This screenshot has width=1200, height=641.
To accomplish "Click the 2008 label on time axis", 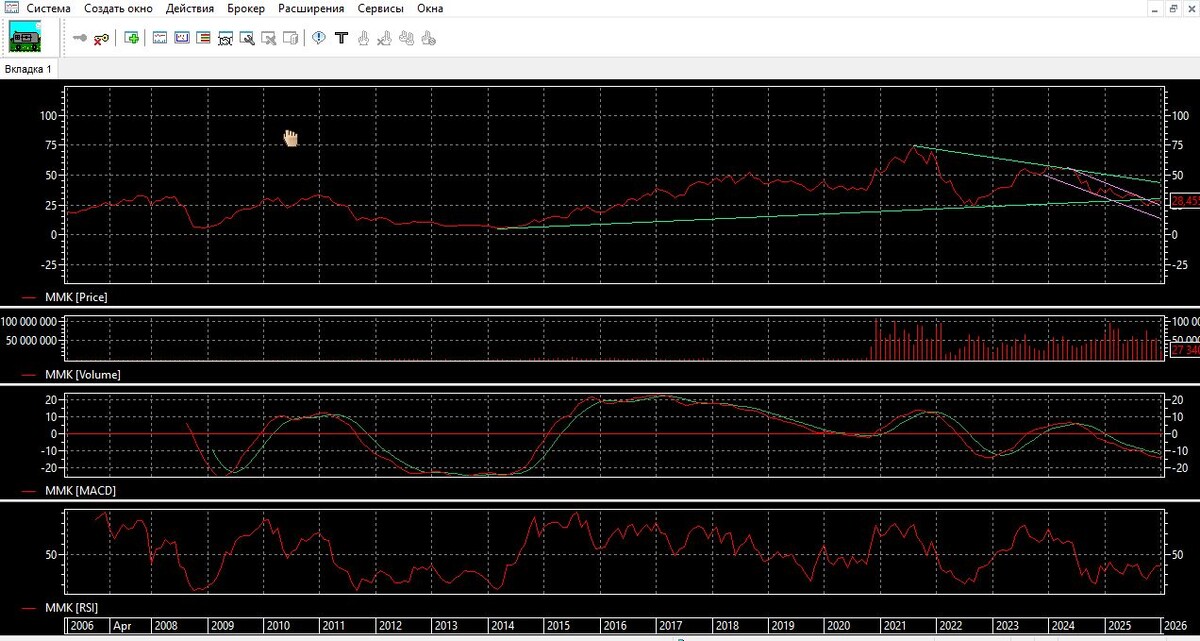I will pyautogui.click(x=167, y=626).
